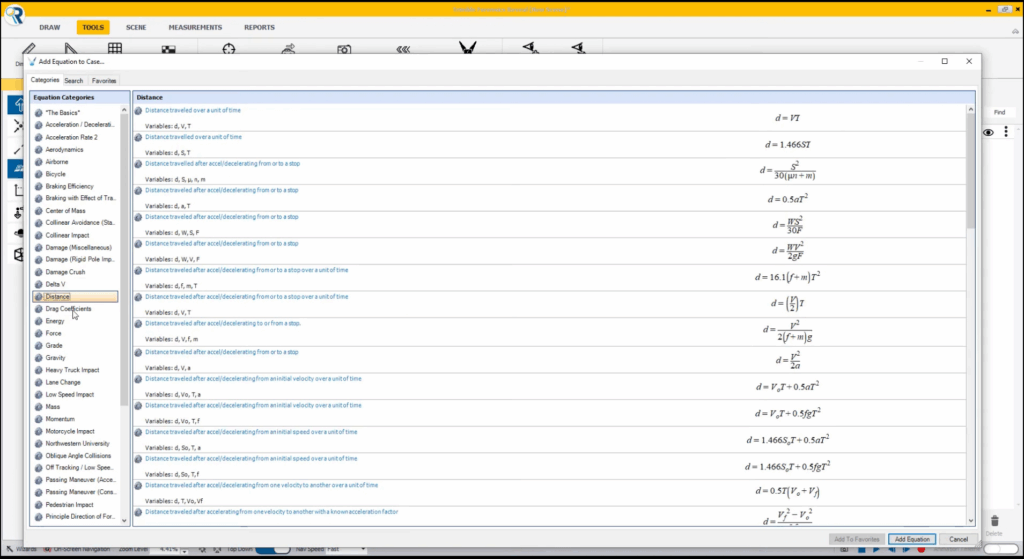
Task: Switch to the Search tab
Action: 74,80
